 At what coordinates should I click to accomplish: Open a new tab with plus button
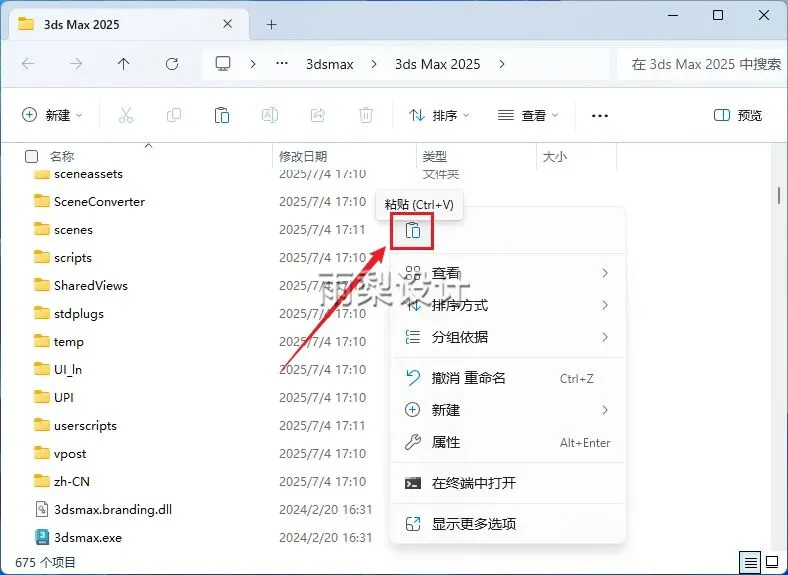[271, 24]
